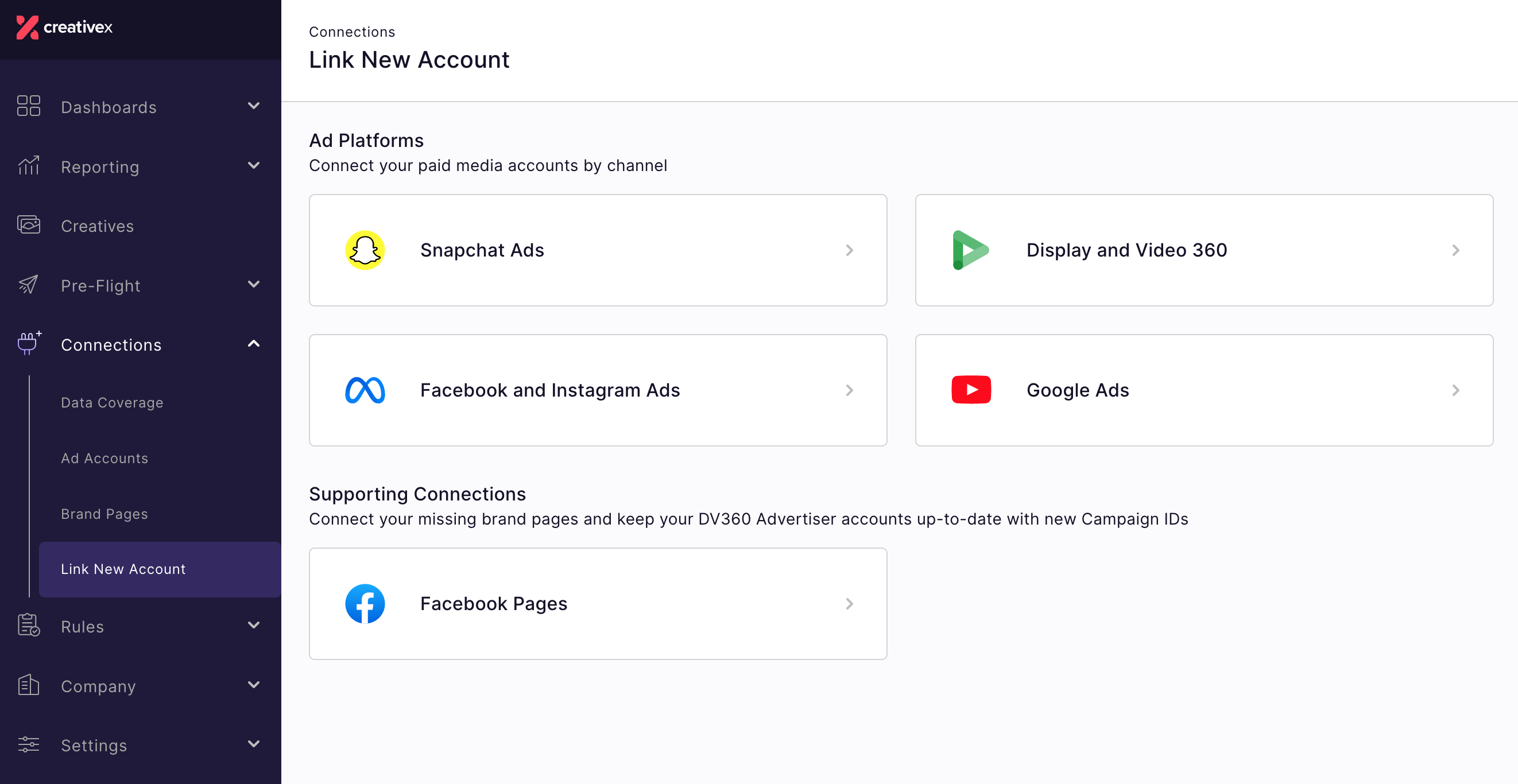The height and width of the screenshot is (784, 1518).
Task: Open Data Coverage under Connections
Action: tap(112, 402)
